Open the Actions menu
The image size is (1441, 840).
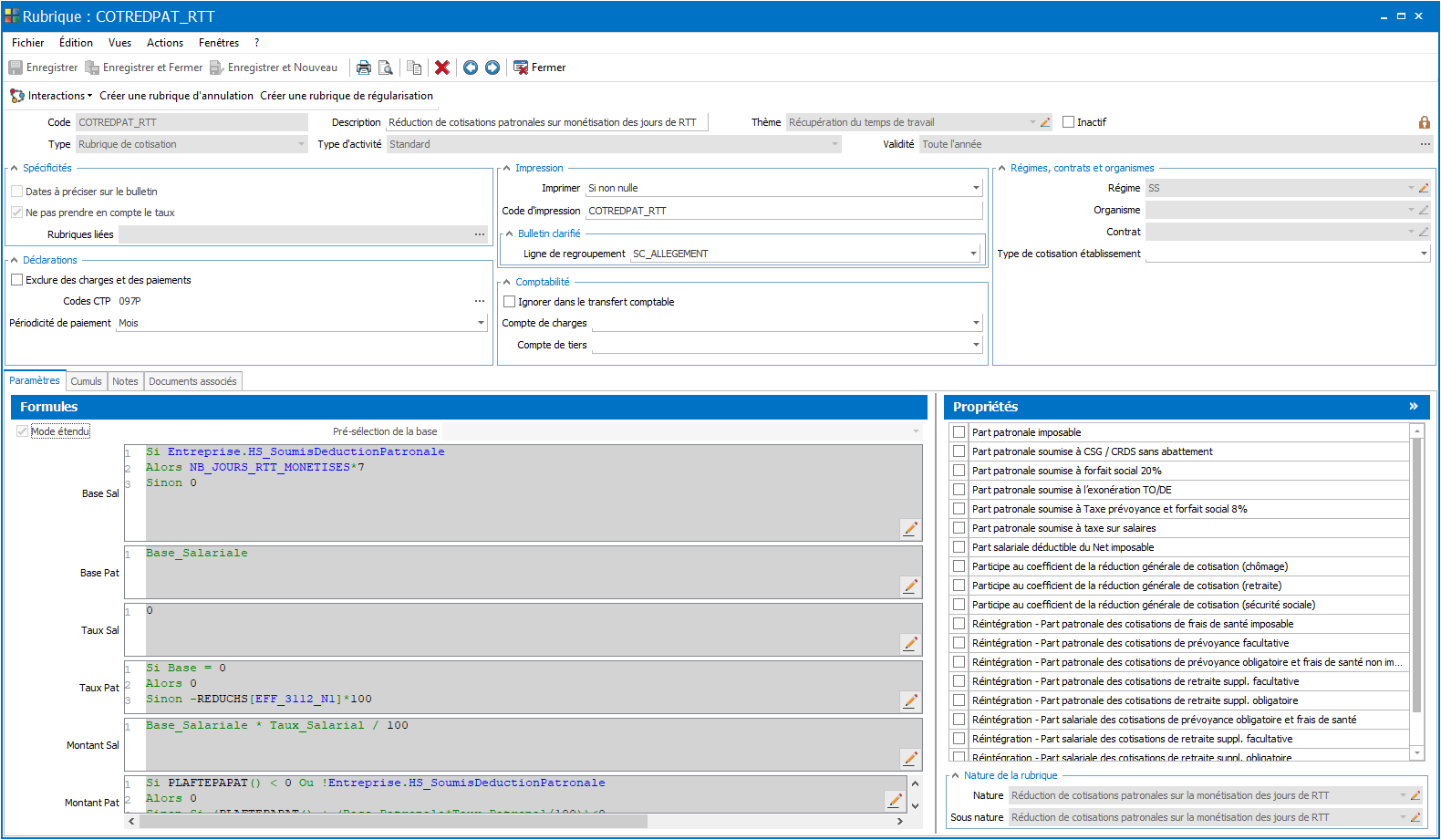(x=165, y=43)
